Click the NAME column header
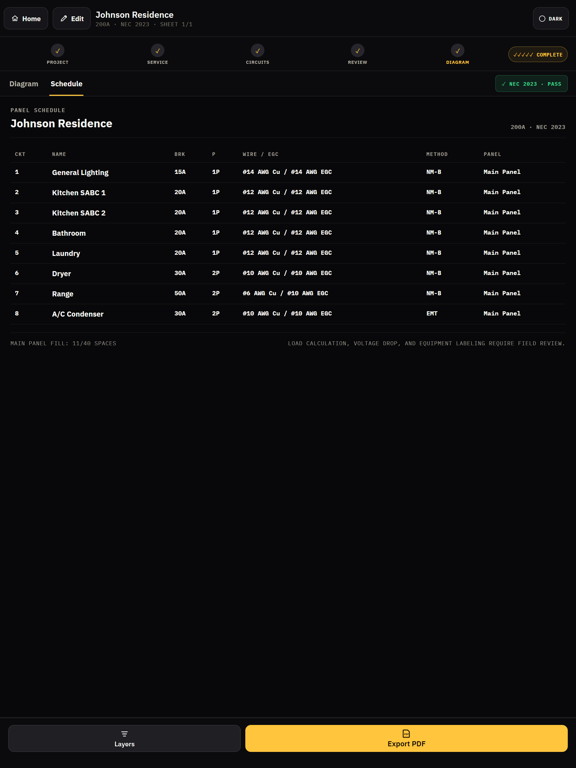The width and height of the screenshot is (576, 768). tap(59, 154)
